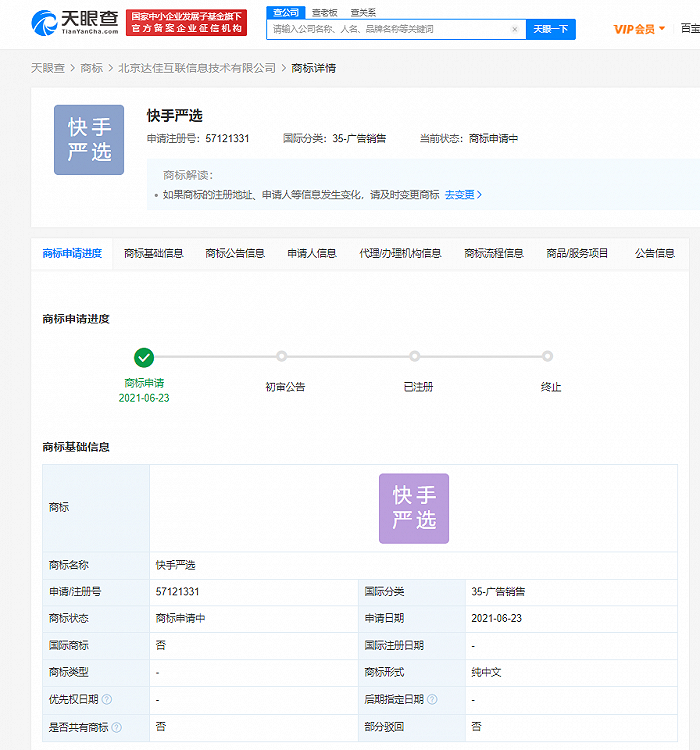The image size is (700, 750).
Task: Click the 纯中文 value in 商标形式 row
Action: 486,673
